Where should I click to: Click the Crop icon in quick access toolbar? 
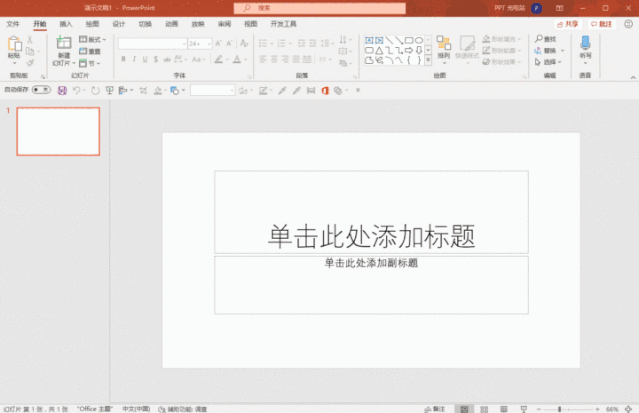tap(143, 90)
